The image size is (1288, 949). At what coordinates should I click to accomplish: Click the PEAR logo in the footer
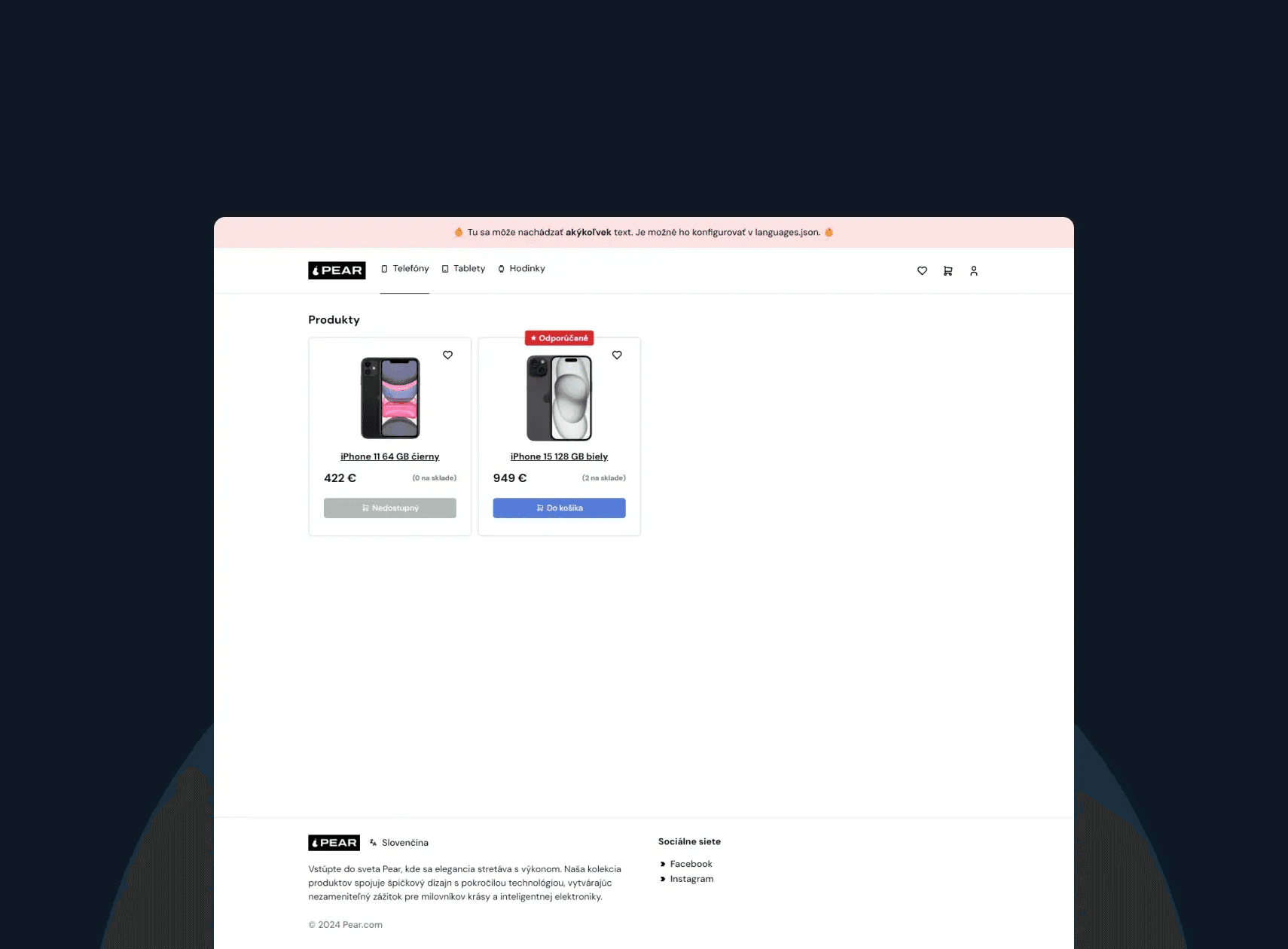334,843
